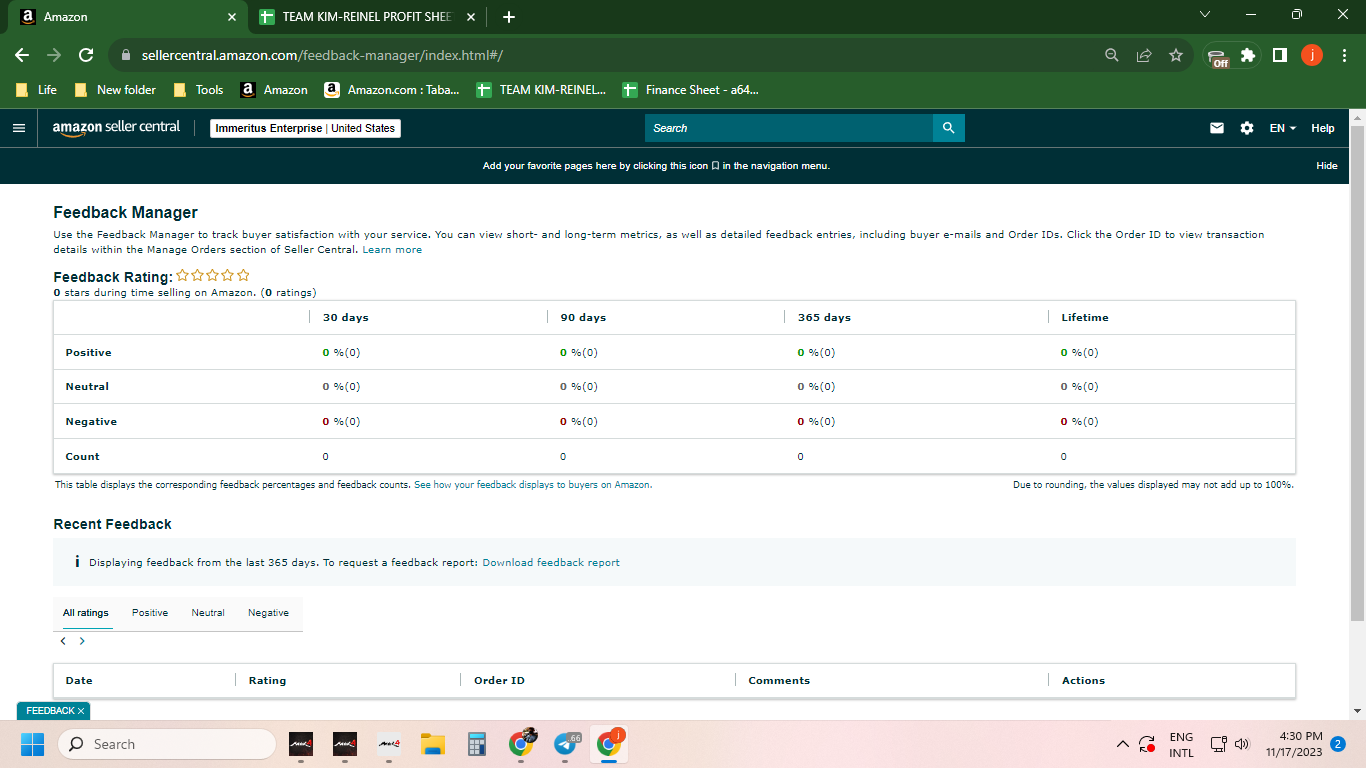The height and width of the screenshot is (768, 1366).
Task: Open File Explorer from the taskbar
Action: 432,744
